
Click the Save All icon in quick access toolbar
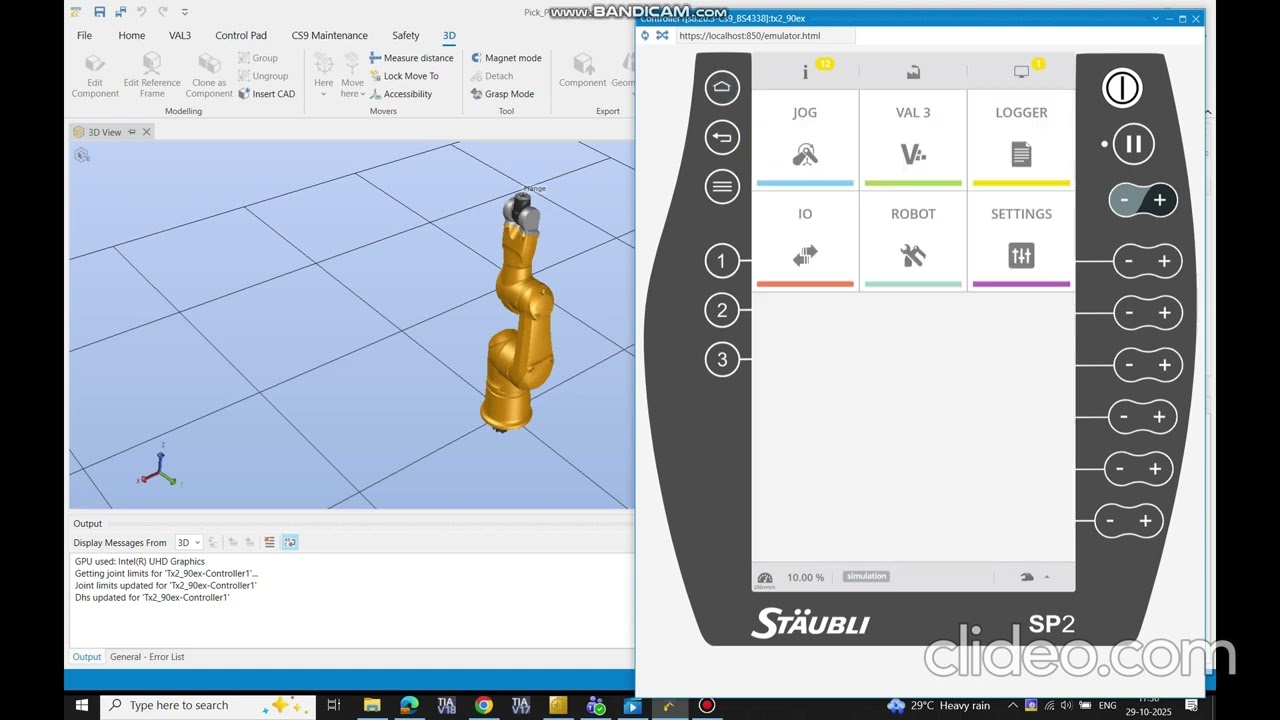coord(120,12)
